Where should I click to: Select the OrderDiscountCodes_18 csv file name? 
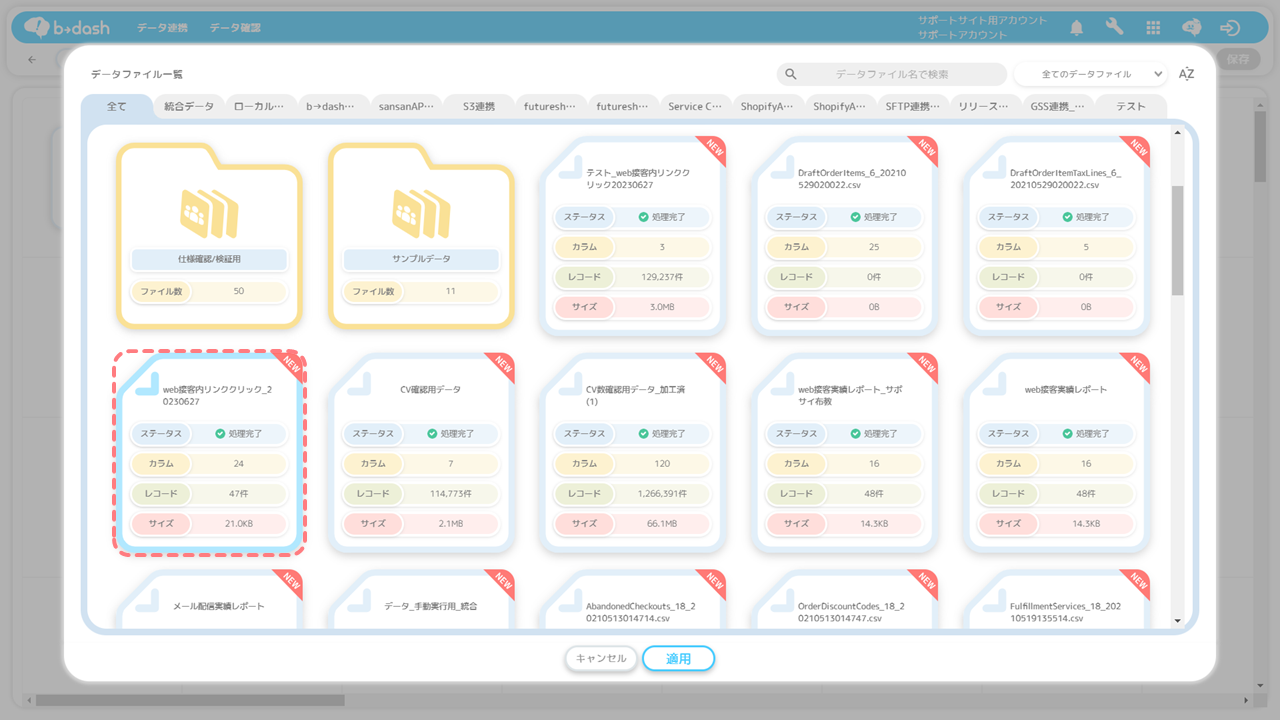pos(851,612)
